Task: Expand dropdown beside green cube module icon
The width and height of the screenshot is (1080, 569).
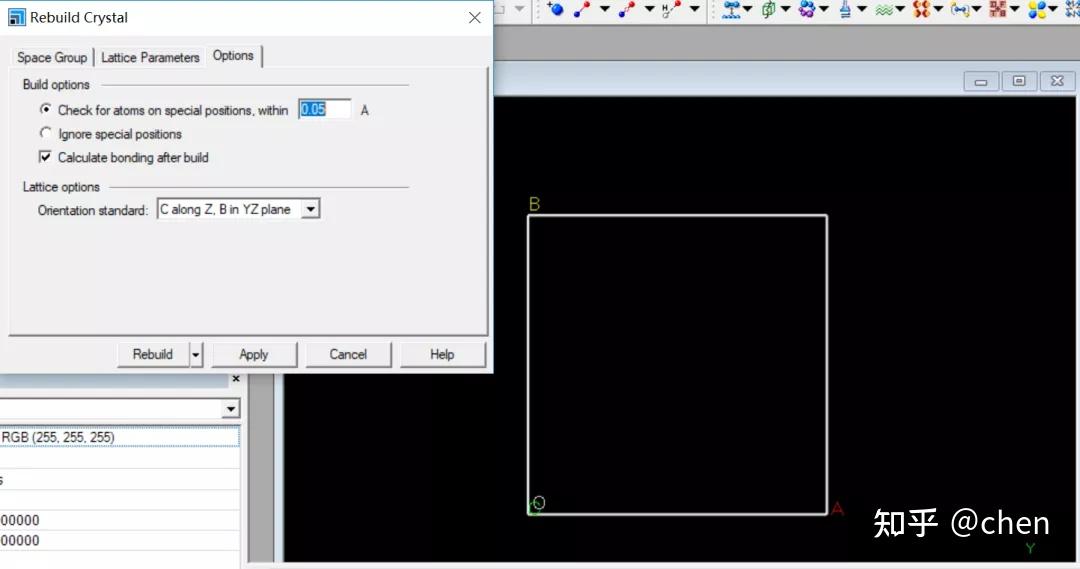Action: coord(785,9)
